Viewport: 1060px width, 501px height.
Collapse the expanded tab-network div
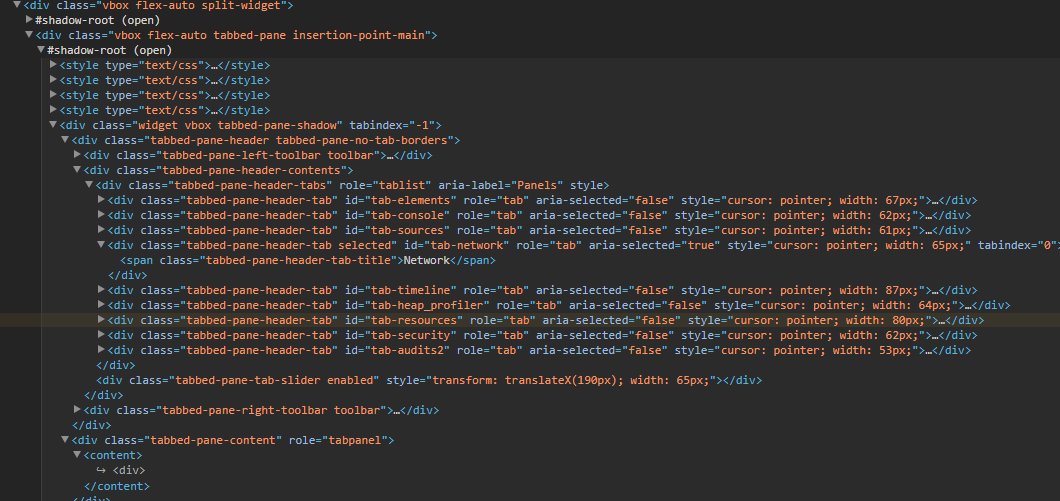101,245
